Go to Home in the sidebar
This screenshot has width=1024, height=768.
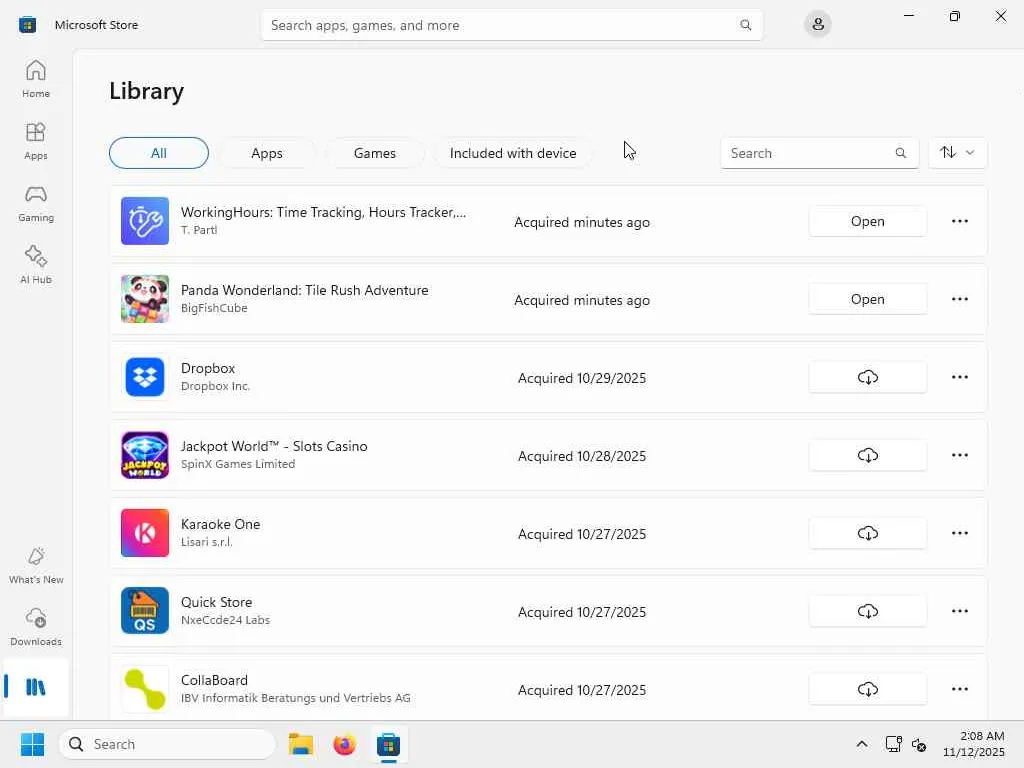click(x=36, y=79)
